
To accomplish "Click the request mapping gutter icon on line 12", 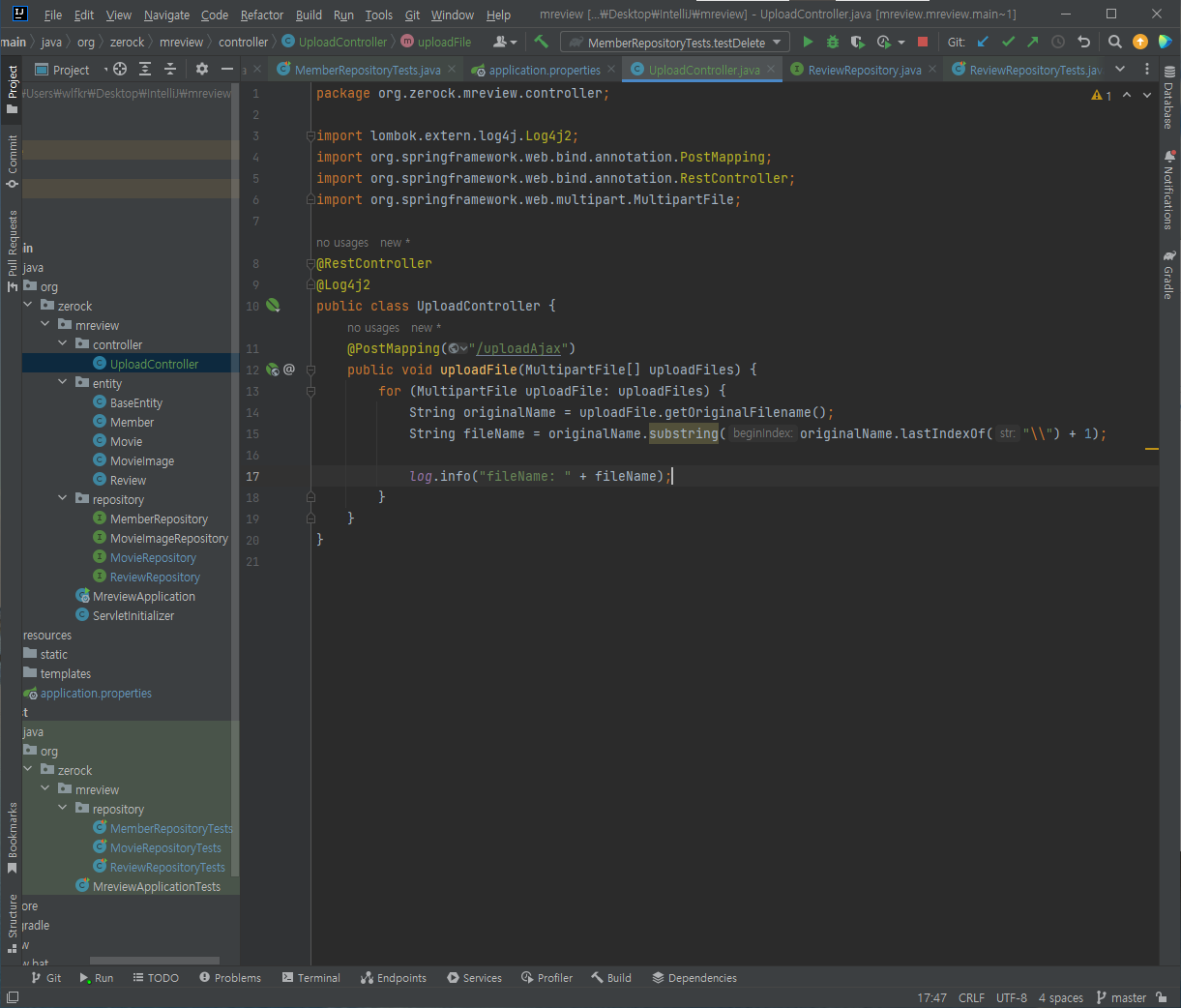I will tap(273, 370).
